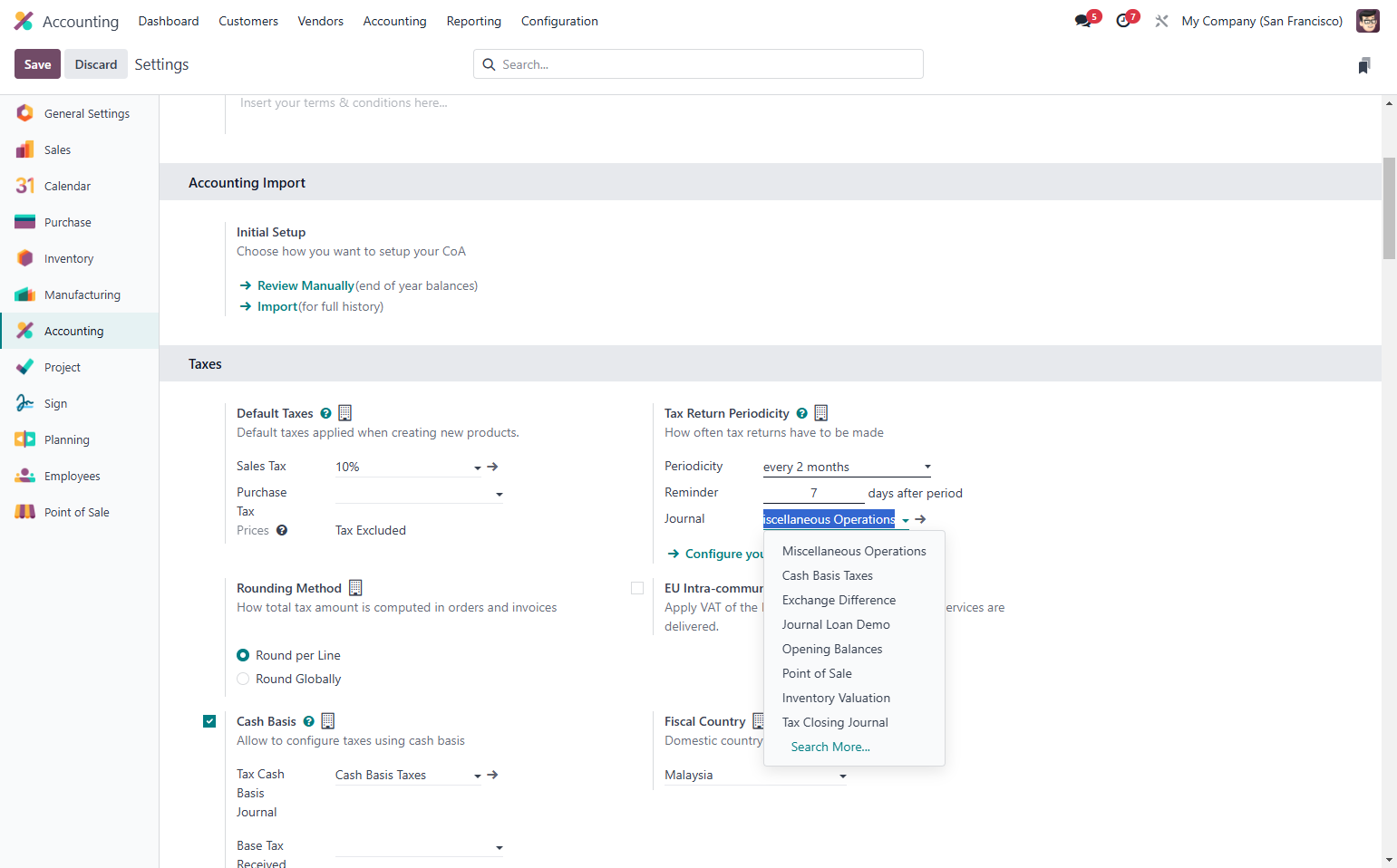Click company icon beside Rounding Method
The width and height of the screenshot is (1397, 868).
click(355, 588)
